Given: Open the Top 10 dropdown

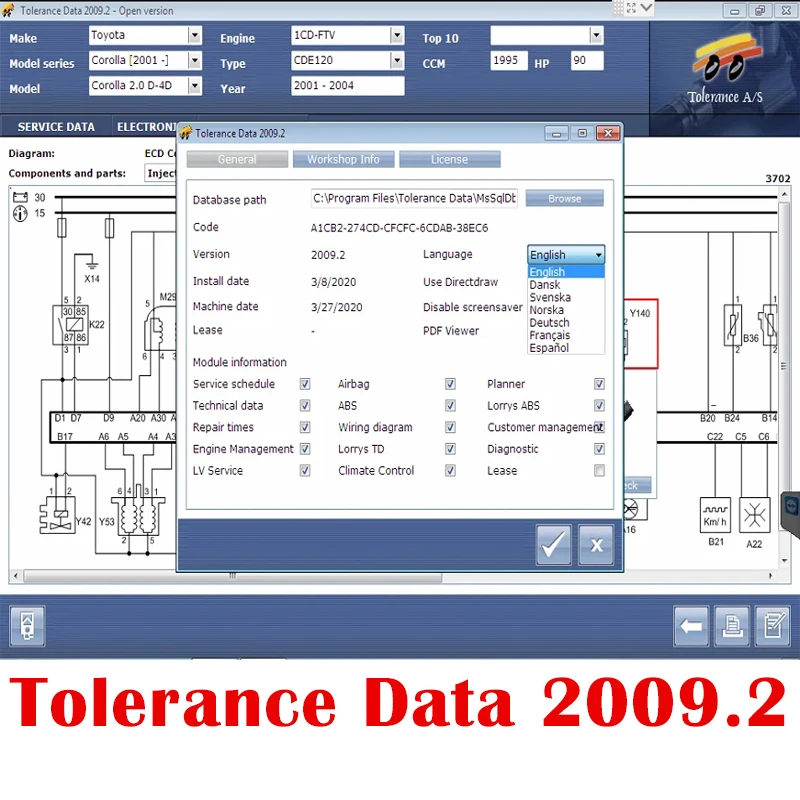Looking at the screenshot, I should click(x=596, y=35).
